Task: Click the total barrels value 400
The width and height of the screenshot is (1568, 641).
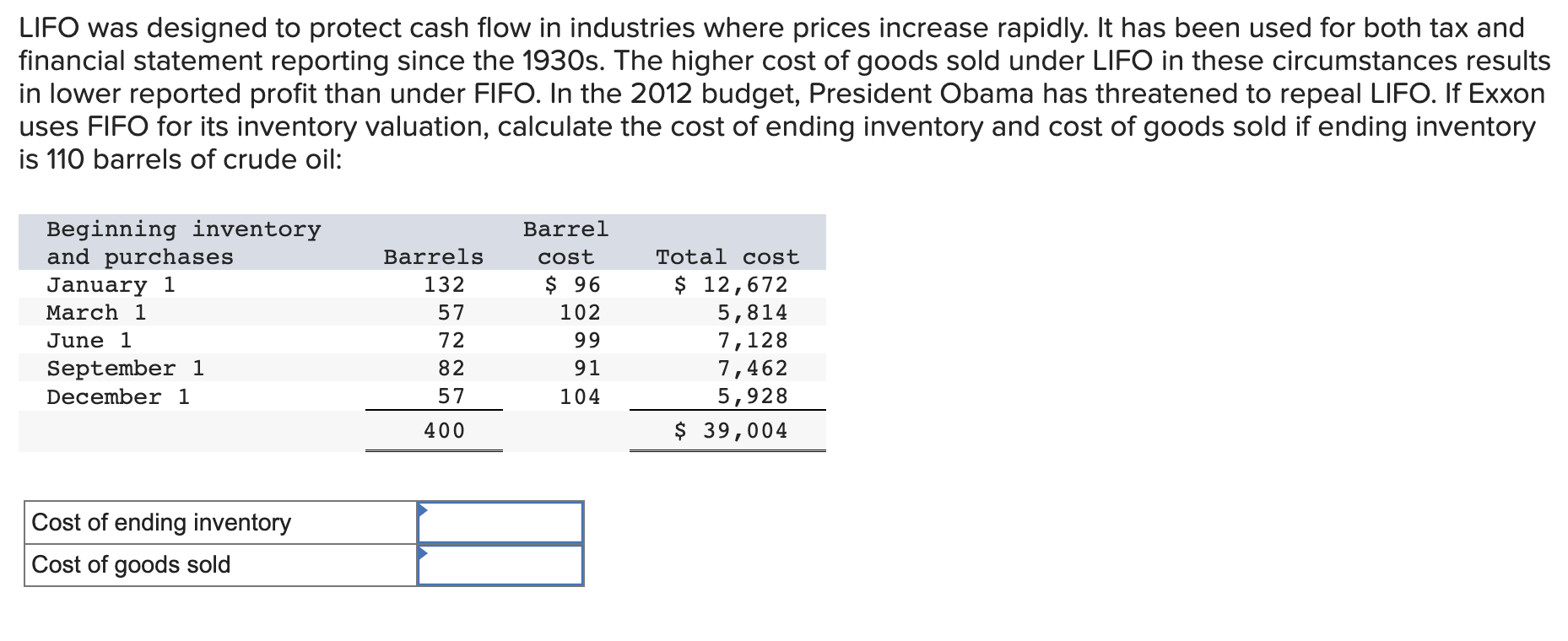Action: 445,431
